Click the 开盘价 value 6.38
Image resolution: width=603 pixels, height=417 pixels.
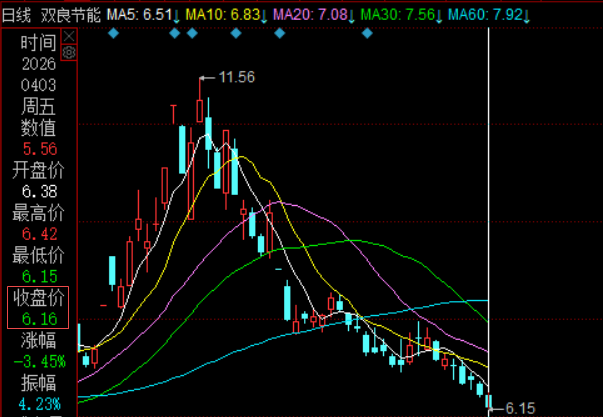pos(38,191)
